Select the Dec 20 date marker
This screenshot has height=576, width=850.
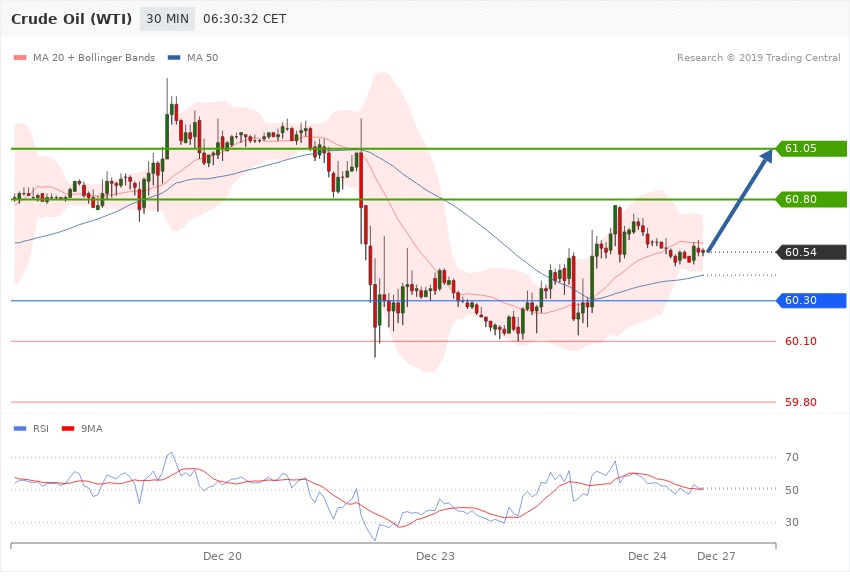pyautogui.click(x=222, y=555)
